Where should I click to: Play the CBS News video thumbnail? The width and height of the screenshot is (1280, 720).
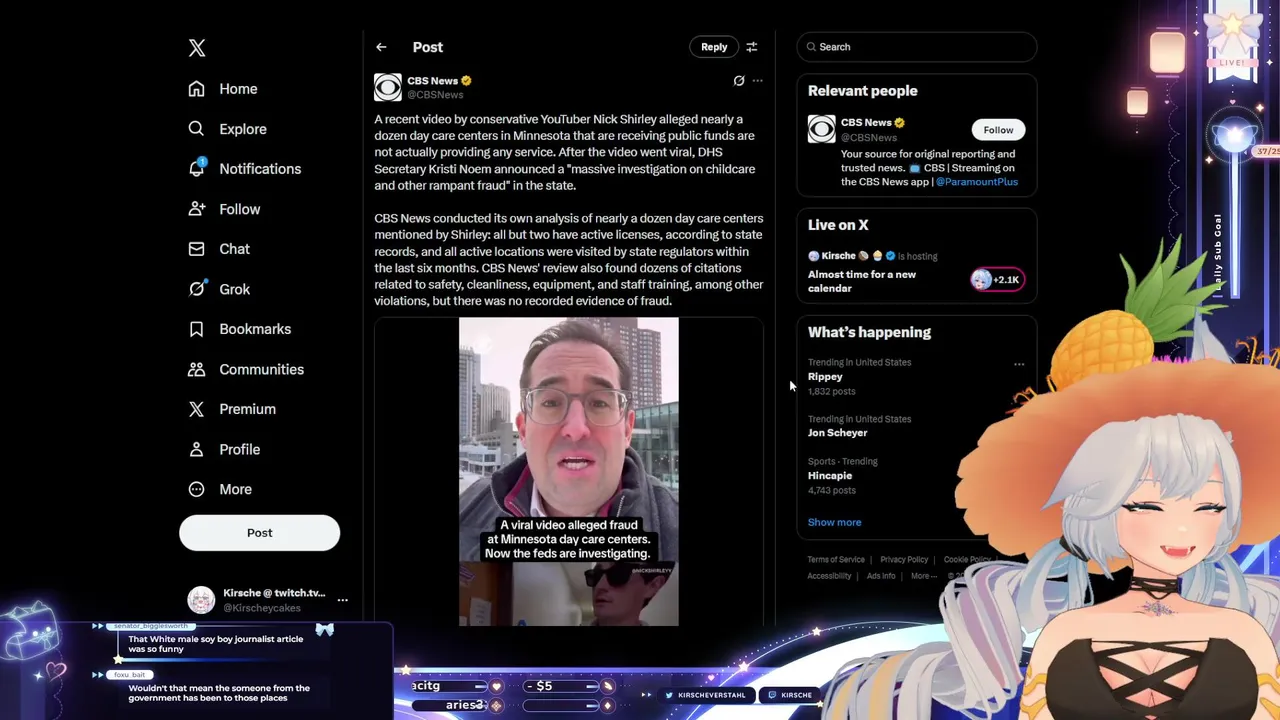pos(569,472)
